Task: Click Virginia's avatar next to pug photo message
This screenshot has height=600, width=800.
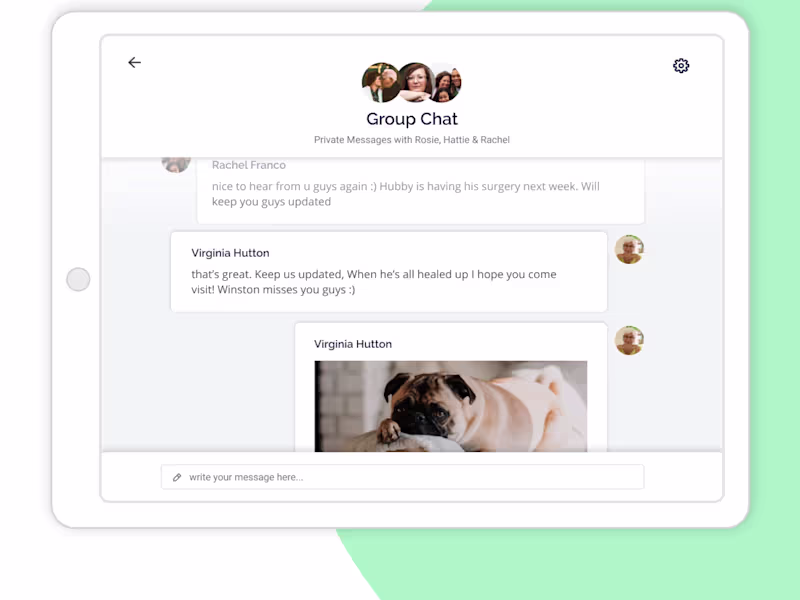Action: pos(629,340)
